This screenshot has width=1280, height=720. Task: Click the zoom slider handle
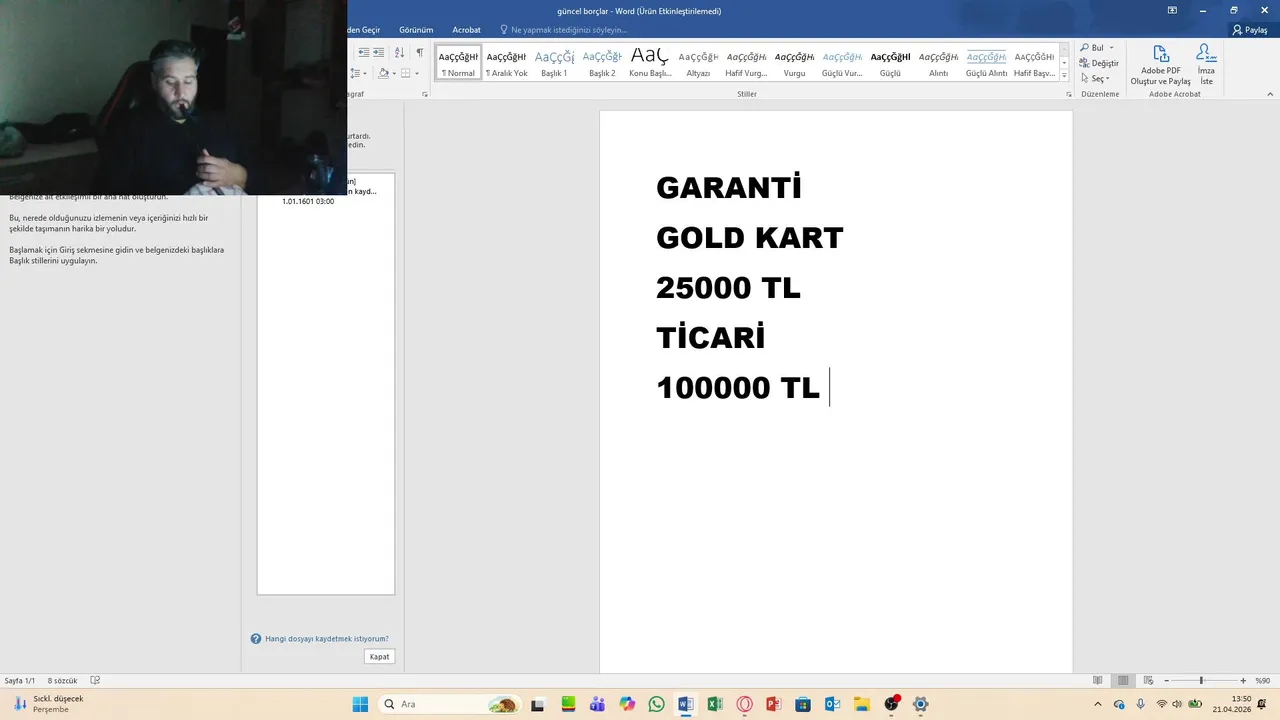(x=1201, y=681)
